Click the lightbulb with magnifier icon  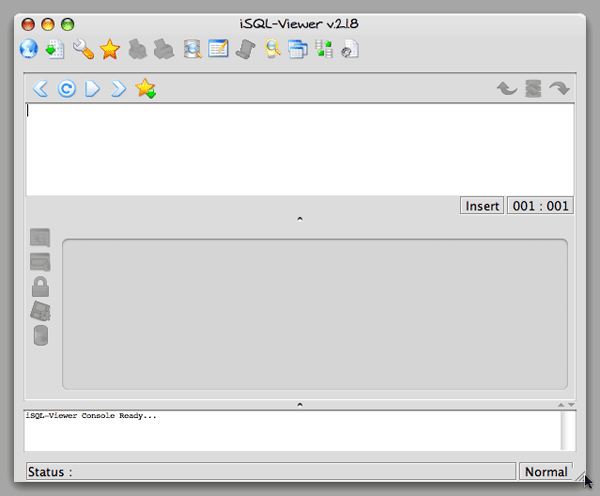tap(272, 49)
